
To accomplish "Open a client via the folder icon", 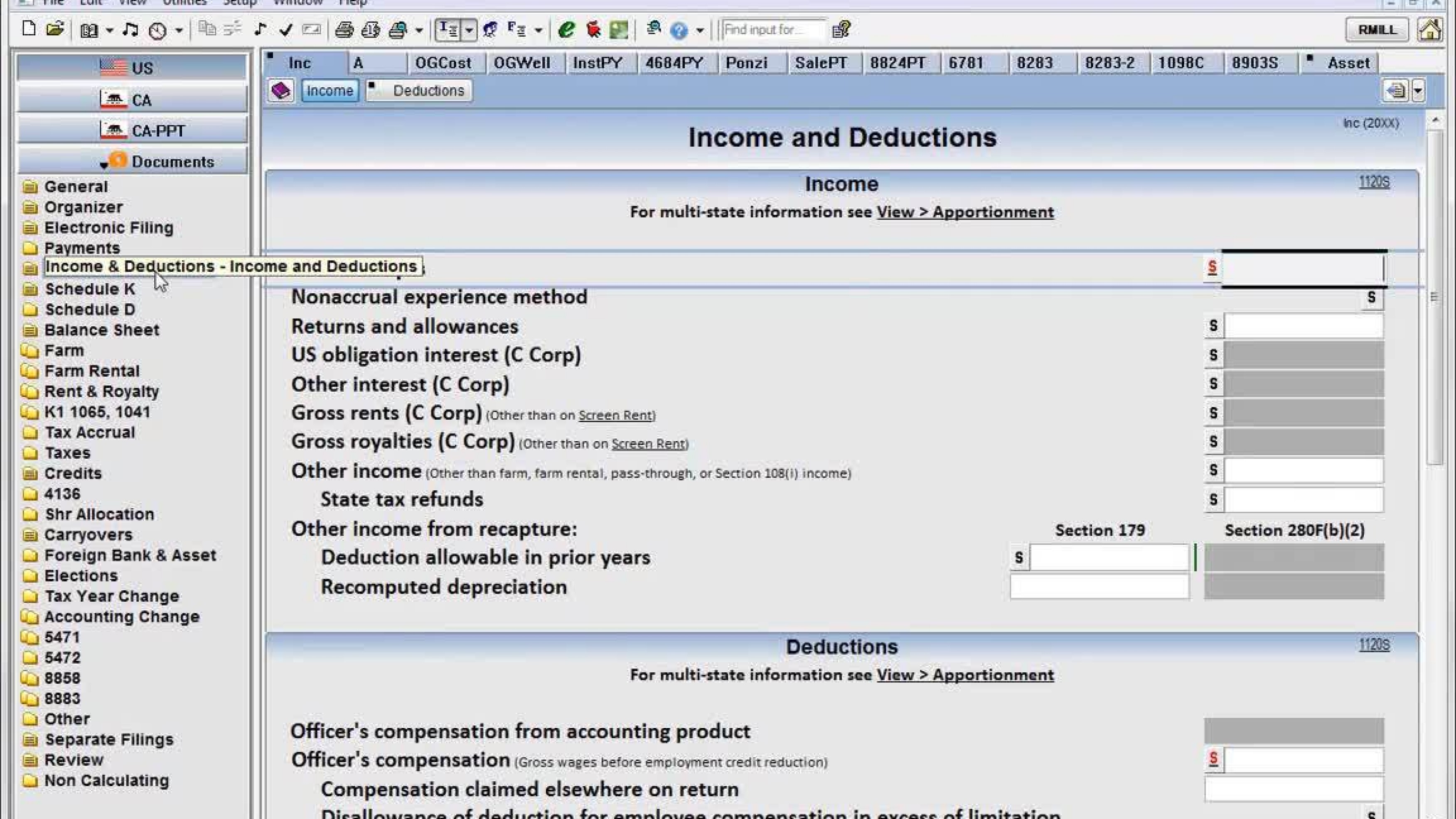I will coord(55,29).
